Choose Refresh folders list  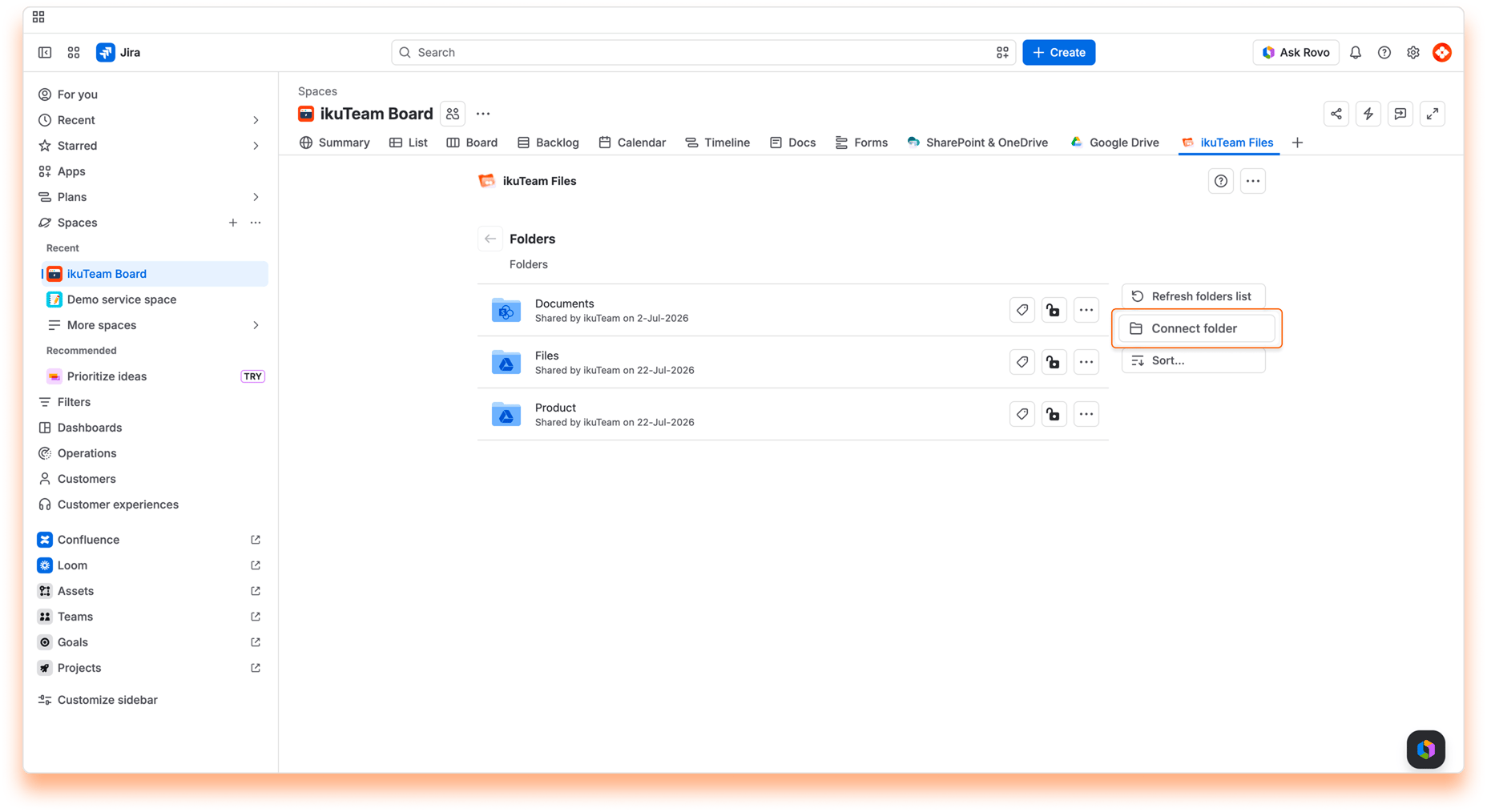1194,296
